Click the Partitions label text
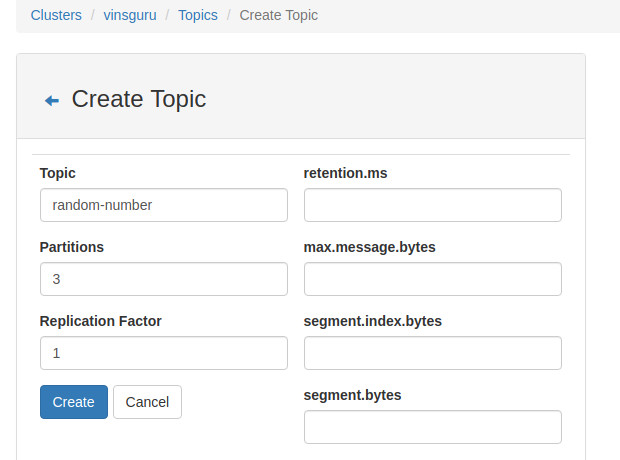Image resolution: width=620 pixels, height=460 pixels. (72, 247)
